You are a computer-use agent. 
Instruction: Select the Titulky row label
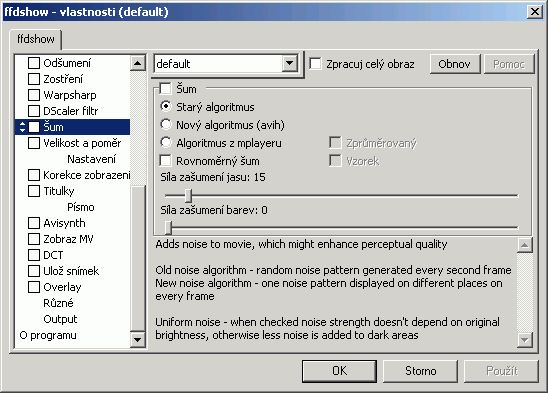pos(59,191)
